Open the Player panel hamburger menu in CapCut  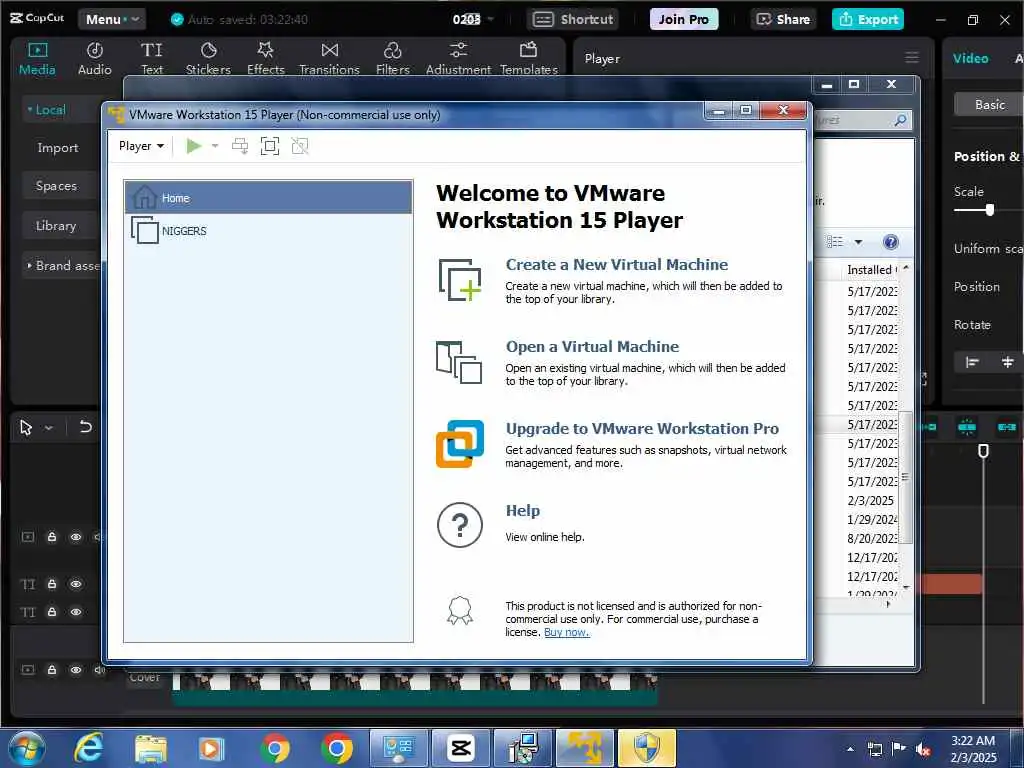pyautogui.click(x=912, y=57)
